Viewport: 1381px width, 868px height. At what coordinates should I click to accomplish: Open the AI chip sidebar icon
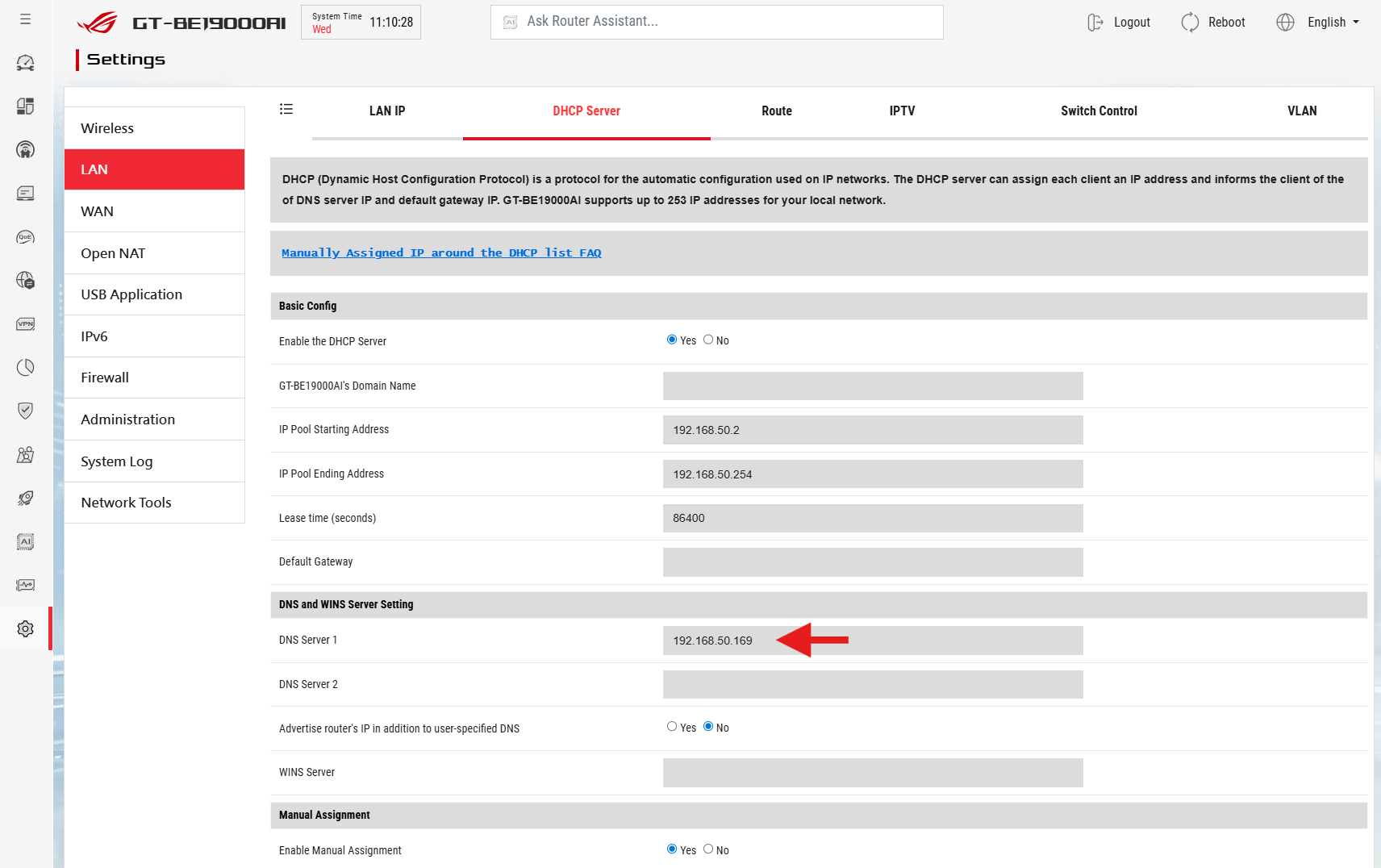[x=26, y=542]
